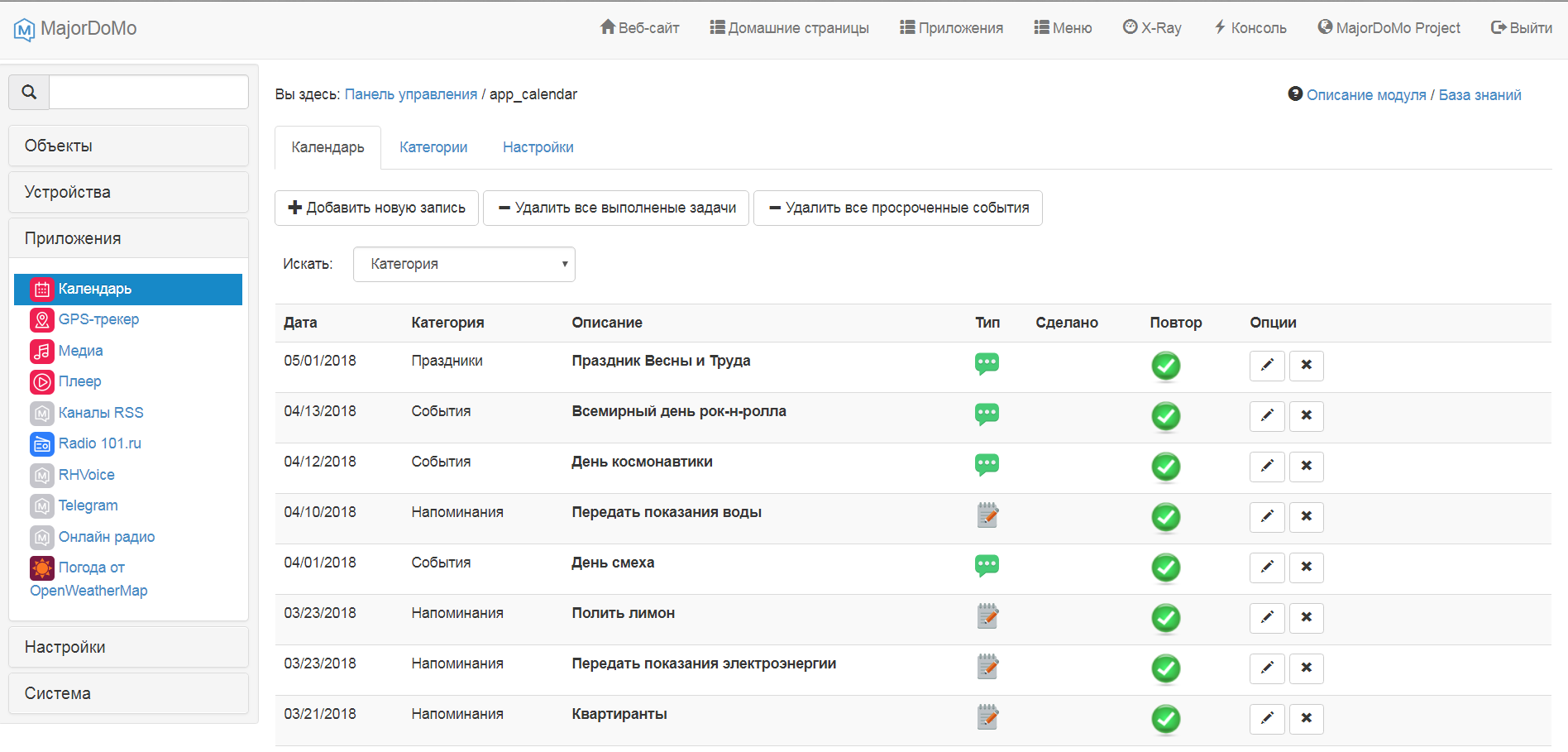The height and width of the screenshot is (752, 1568).
Task: Expand the Устройства sidebar section
Action: coord(128,192)
